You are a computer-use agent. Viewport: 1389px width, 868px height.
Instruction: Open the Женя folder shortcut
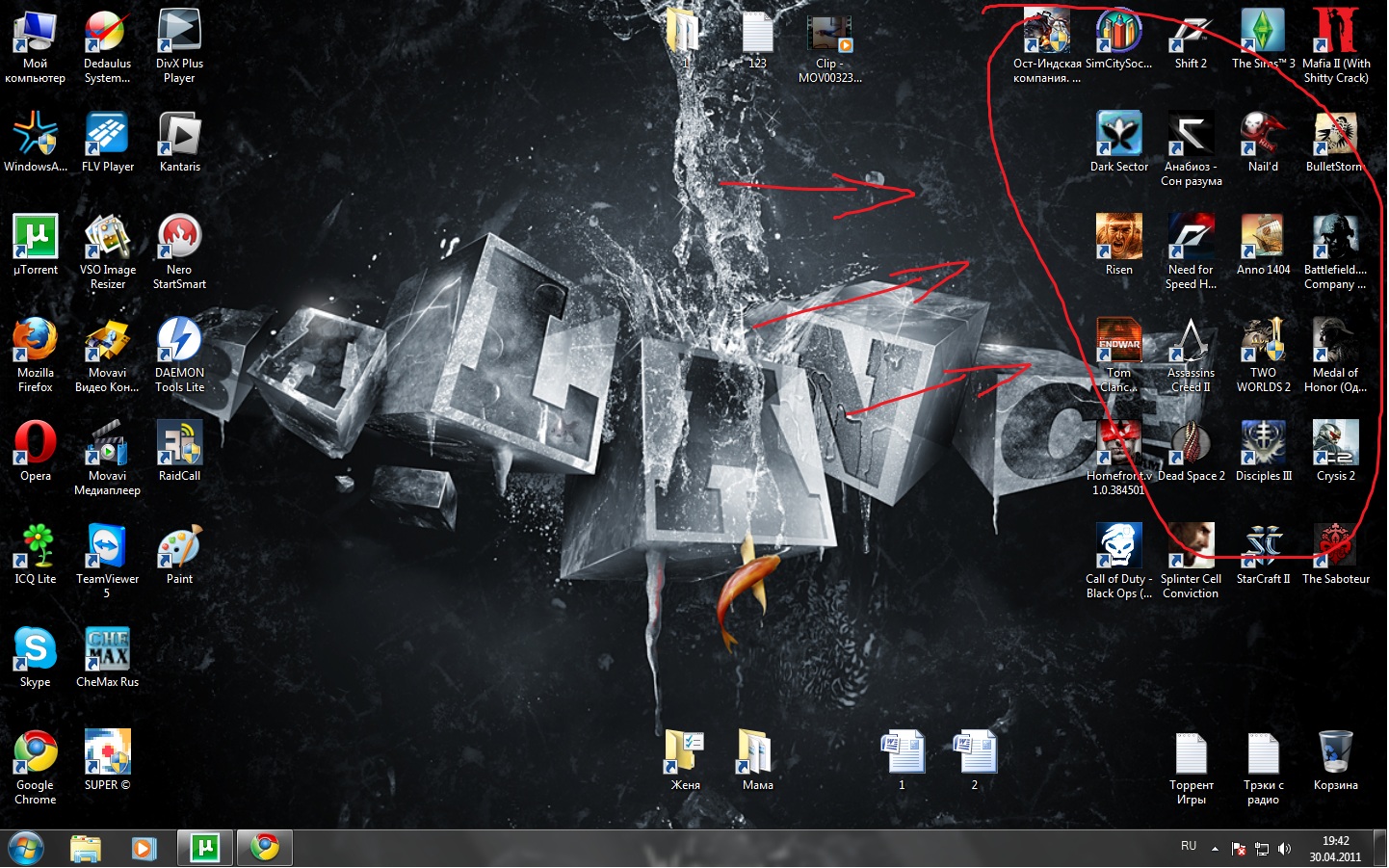tap(685, 761)
